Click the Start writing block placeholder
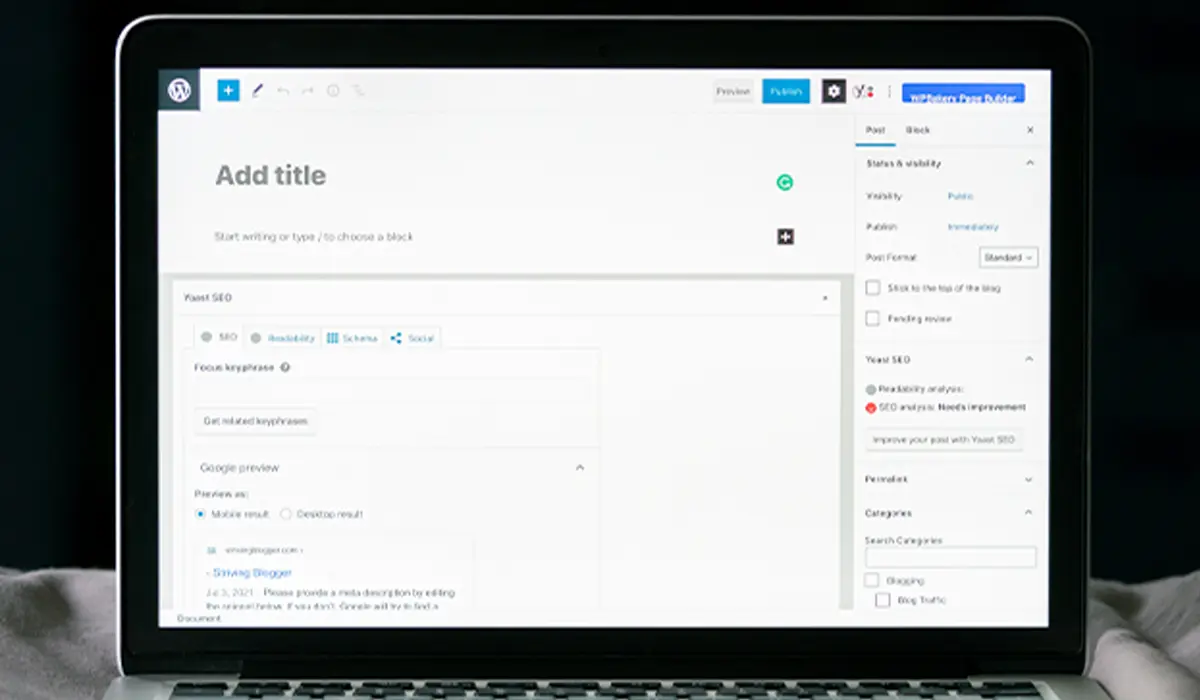Image resolution: width=1200 pixels, height=700 pixels. point(314,237)
